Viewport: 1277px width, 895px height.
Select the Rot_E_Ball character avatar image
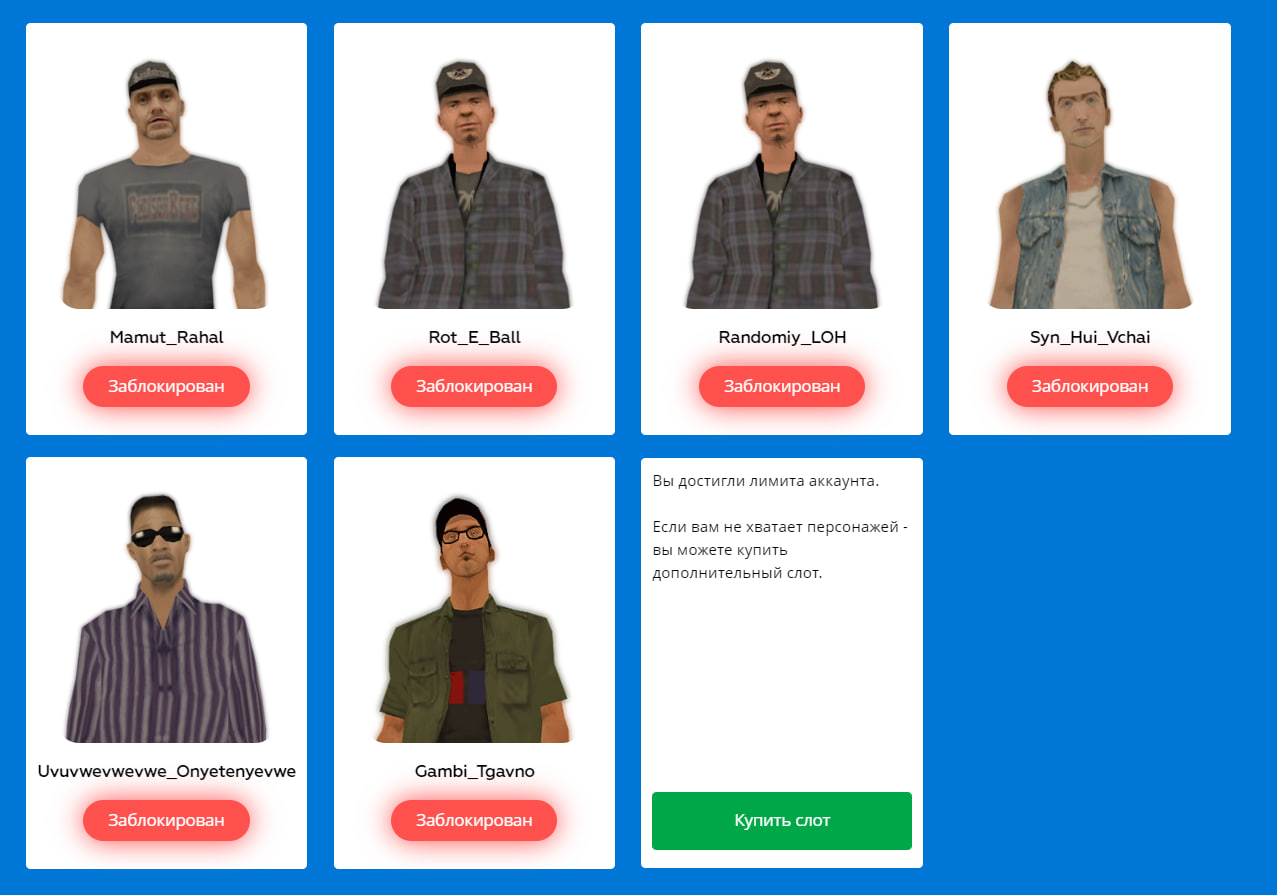tap(474, 184)
